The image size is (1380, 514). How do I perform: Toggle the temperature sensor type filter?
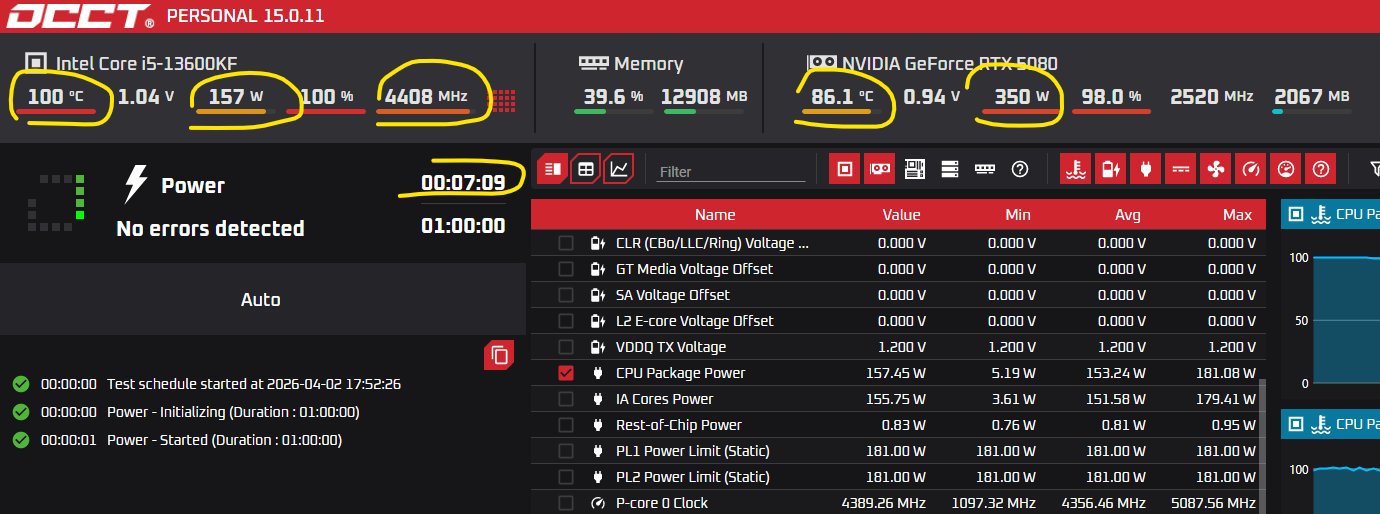(x=1076, y=169)
